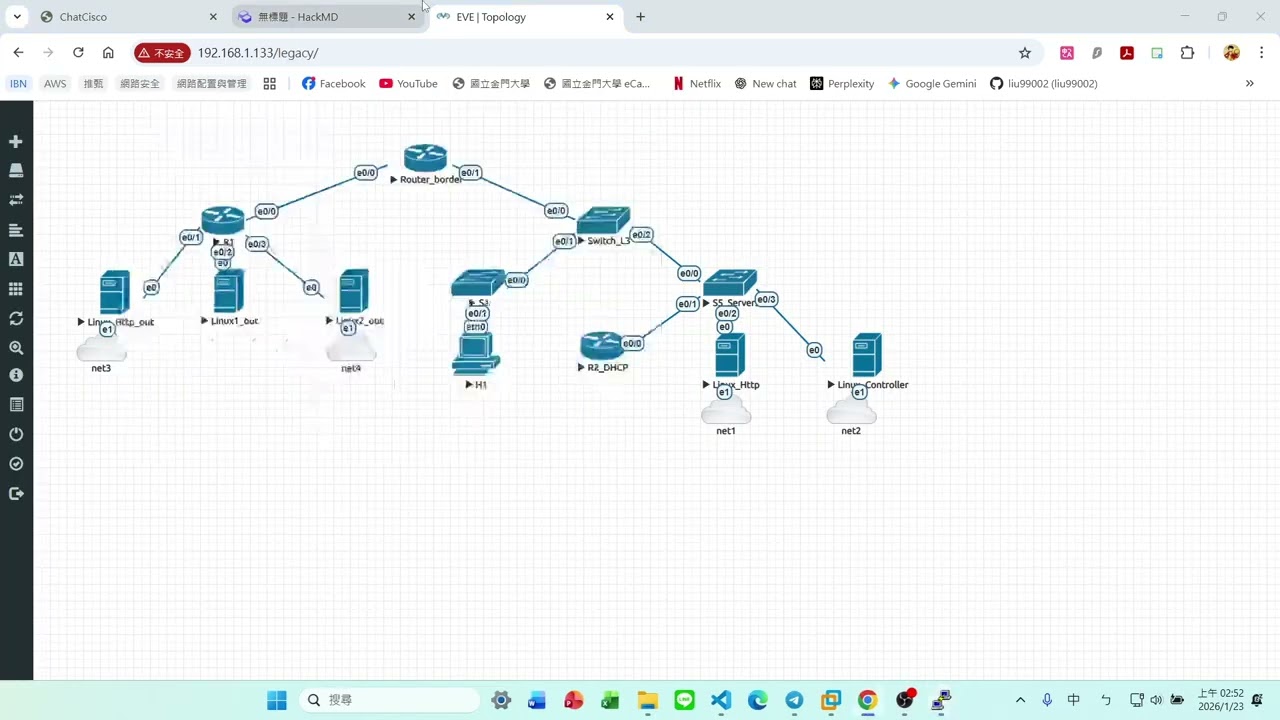Open Startup-configs sidebar icon
This screenshot has height=720, width=1280.
(16, 230)
